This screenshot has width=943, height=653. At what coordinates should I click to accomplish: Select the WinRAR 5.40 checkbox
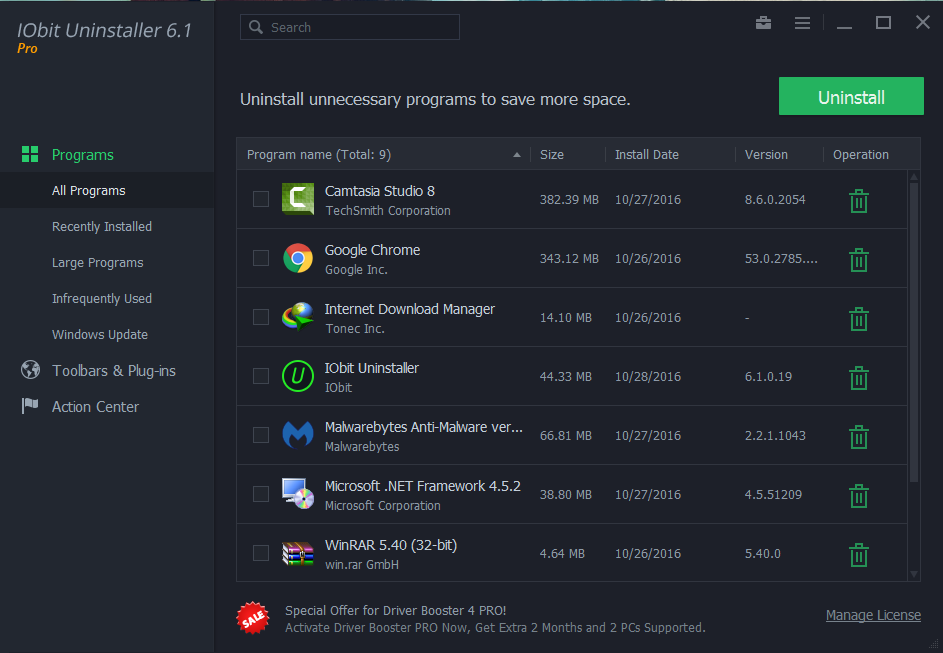[260, 553]
